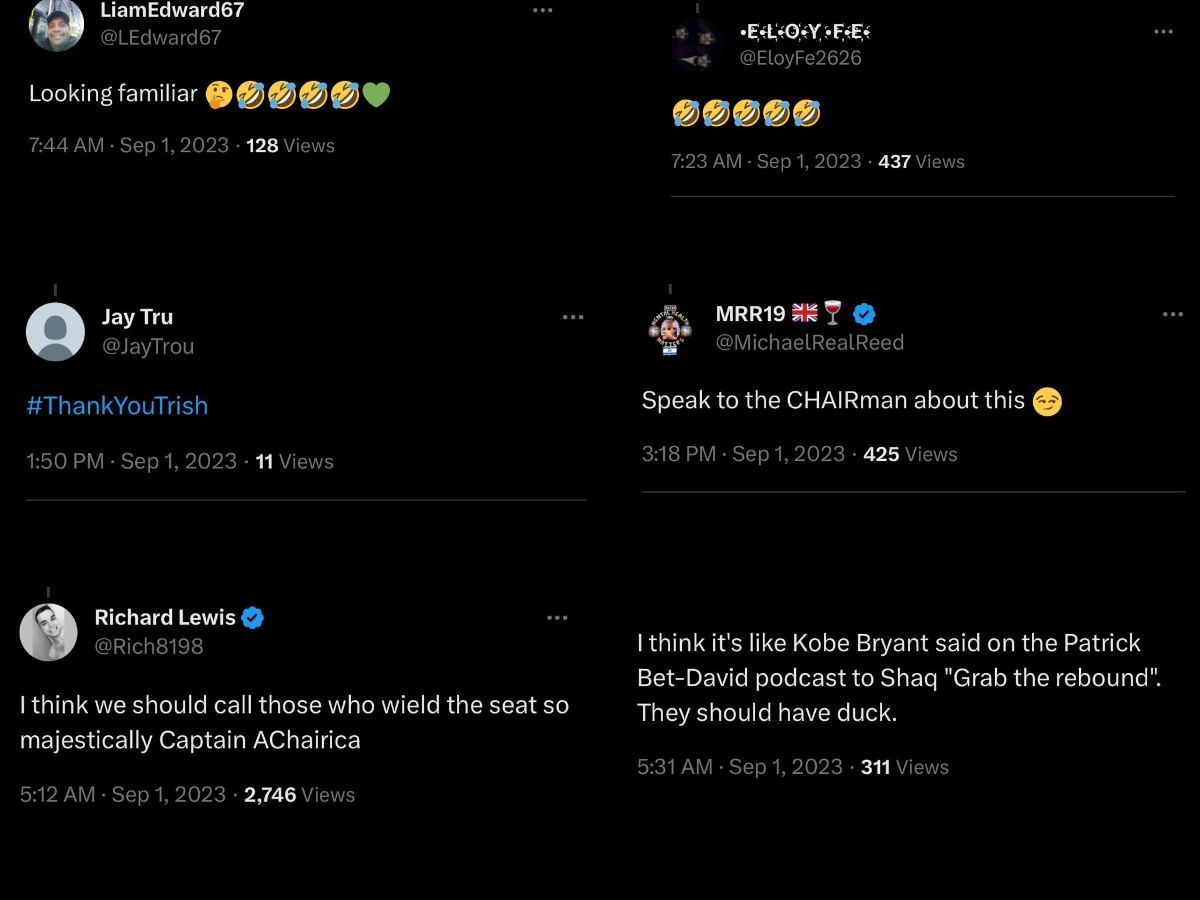
Task: Expand the more menu on Richard Lewis's tweet
Action: point(557,618)
